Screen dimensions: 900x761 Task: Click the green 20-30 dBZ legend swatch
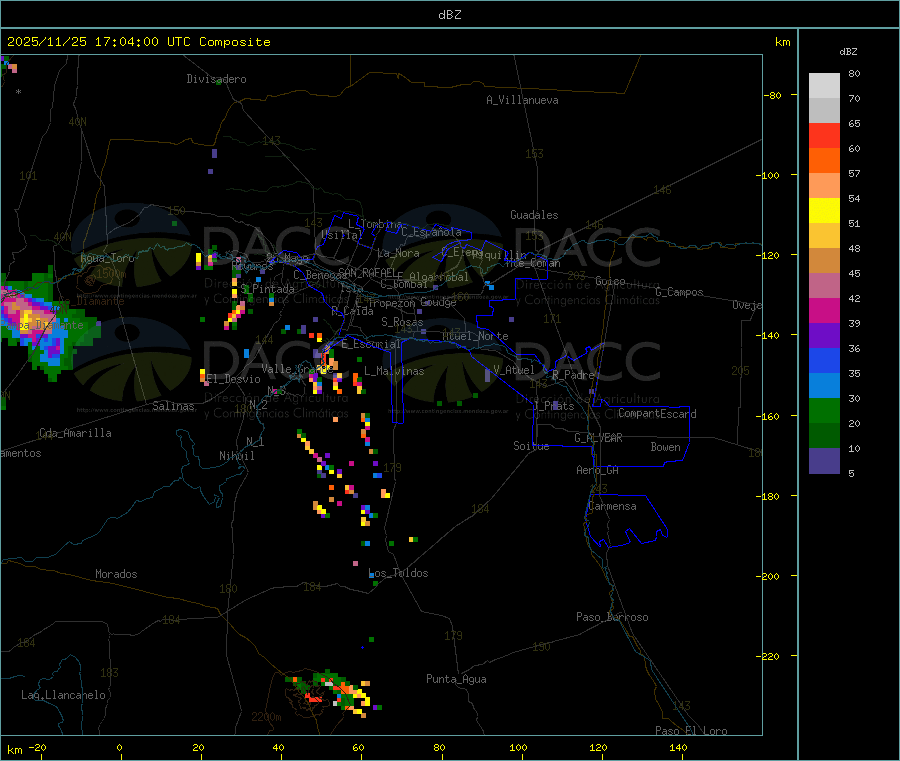(824, 410)
